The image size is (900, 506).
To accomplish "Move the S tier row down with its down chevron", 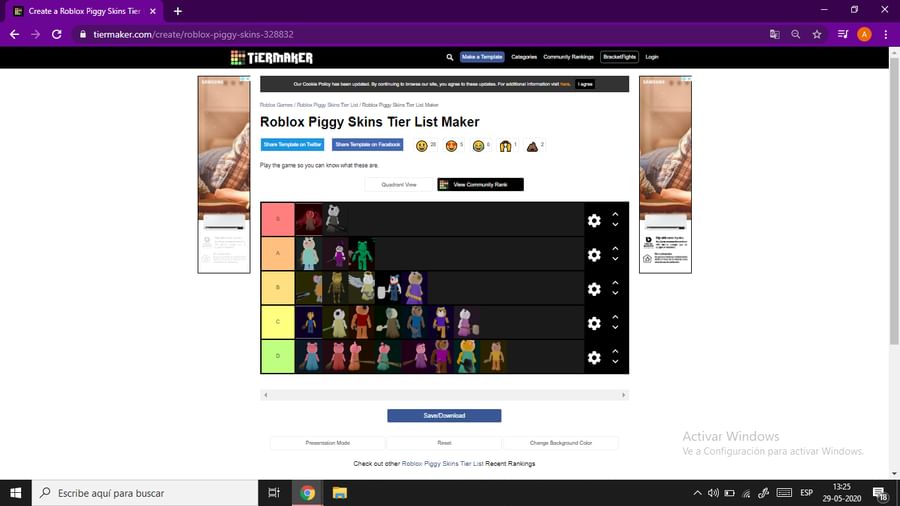I will [x=615, y=225].
